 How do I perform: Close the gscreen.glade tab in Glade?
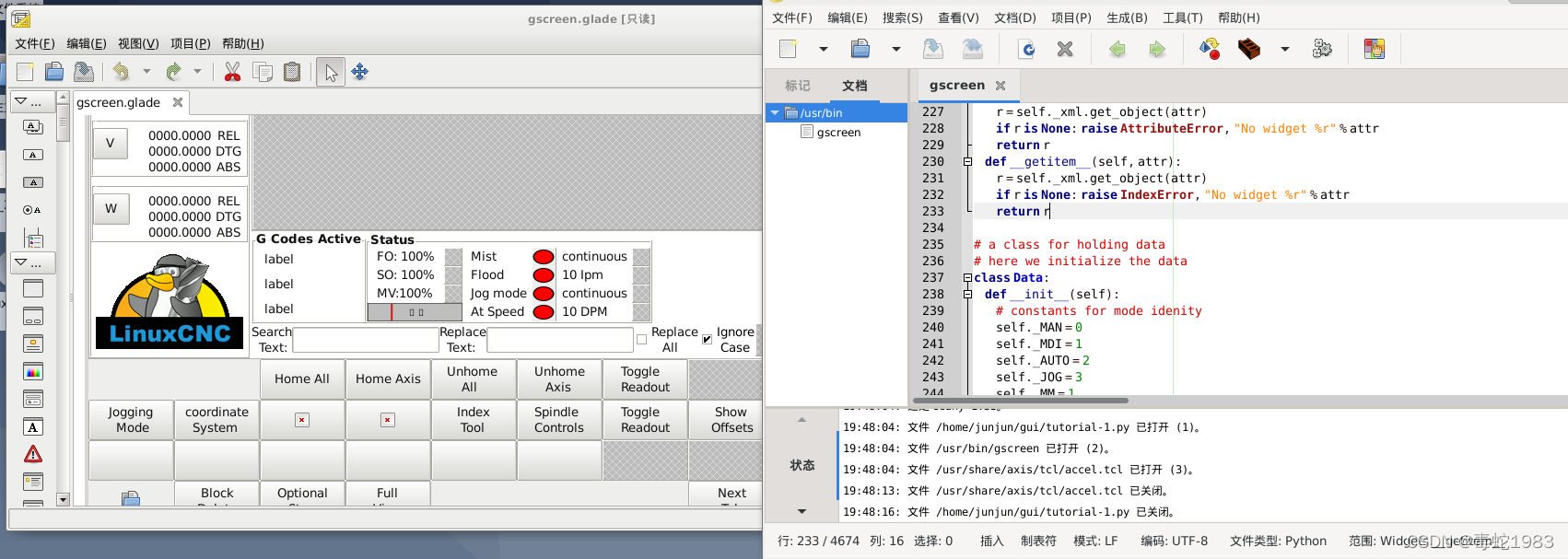pyautogui.click(x=178, y=102)
